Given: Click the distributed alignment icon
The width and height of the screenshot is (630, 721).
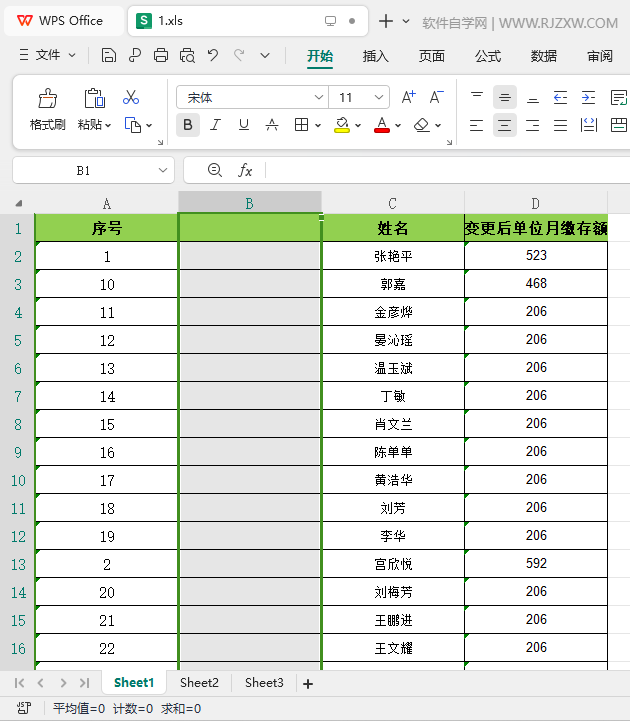Looking at the screenshot, I should coord(588,125).
